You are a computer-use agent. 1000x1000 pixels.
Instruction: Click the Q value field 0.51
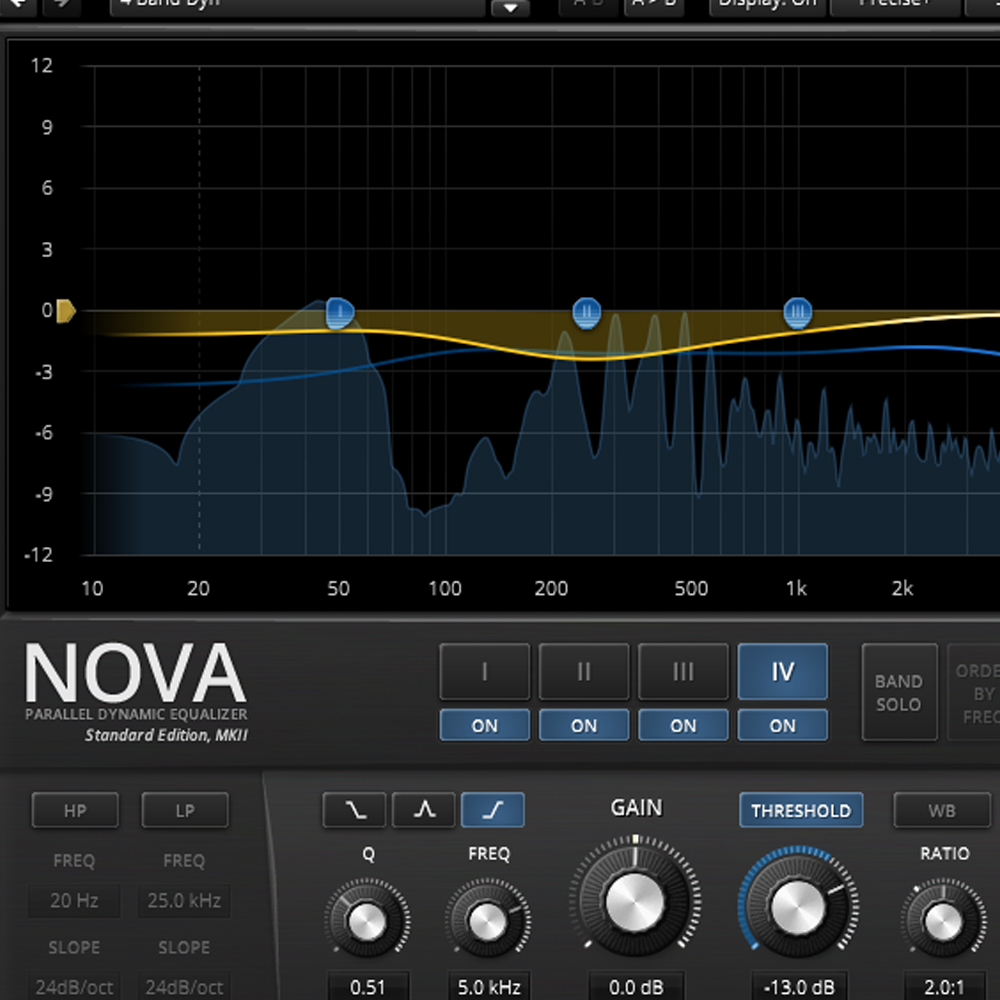tap(368, 987)
